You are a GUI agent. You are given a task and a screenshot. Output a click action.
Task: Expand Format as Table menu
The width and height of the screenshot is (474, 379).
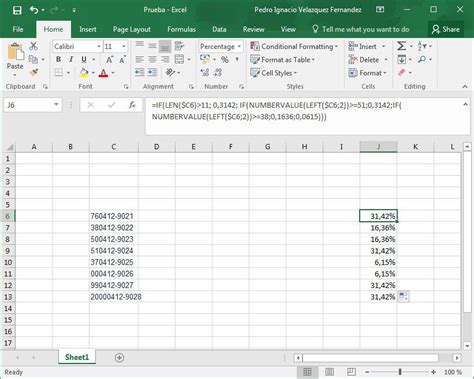tap(283, 60)
